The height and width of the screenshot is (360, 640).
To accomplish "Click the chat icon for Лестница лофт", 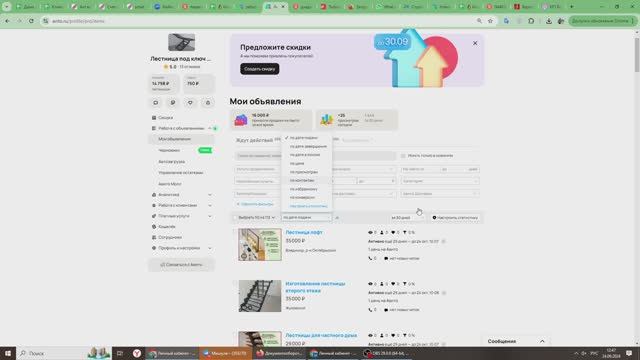I will [x=386, y=258].
